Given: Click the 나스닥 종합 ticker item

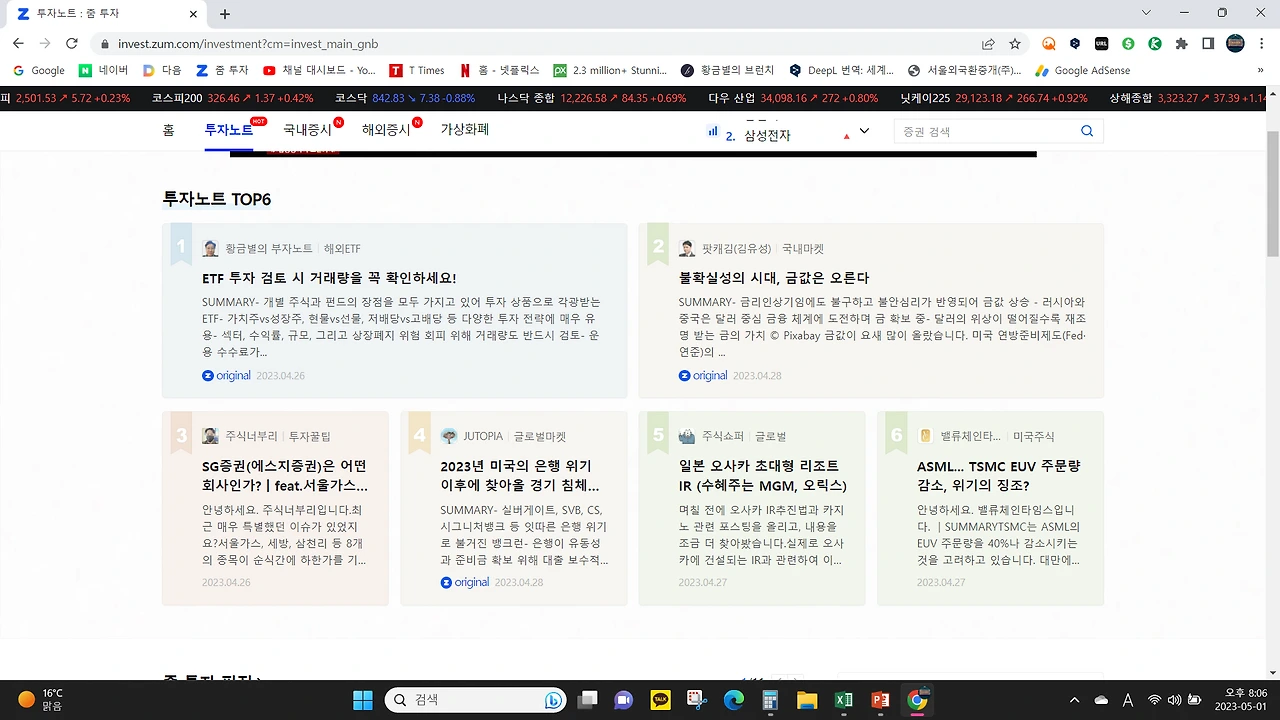Looking at the screenshot, I should pyautogui.click(x=592, y=98).
